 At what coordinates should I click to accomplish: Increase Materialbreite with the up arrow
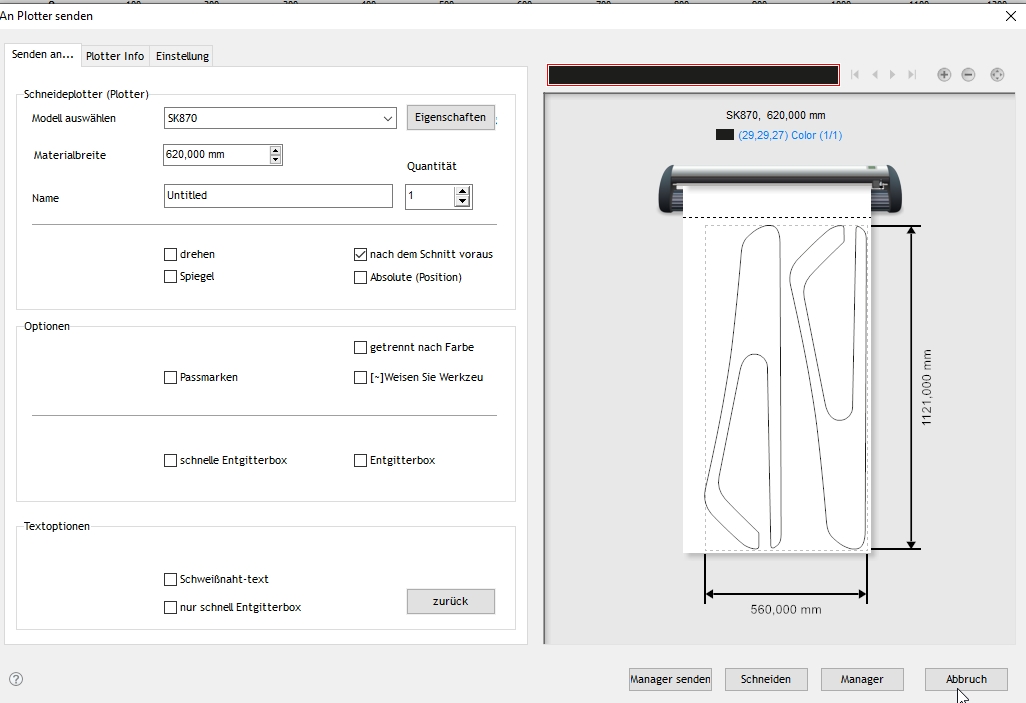[275, 150]
